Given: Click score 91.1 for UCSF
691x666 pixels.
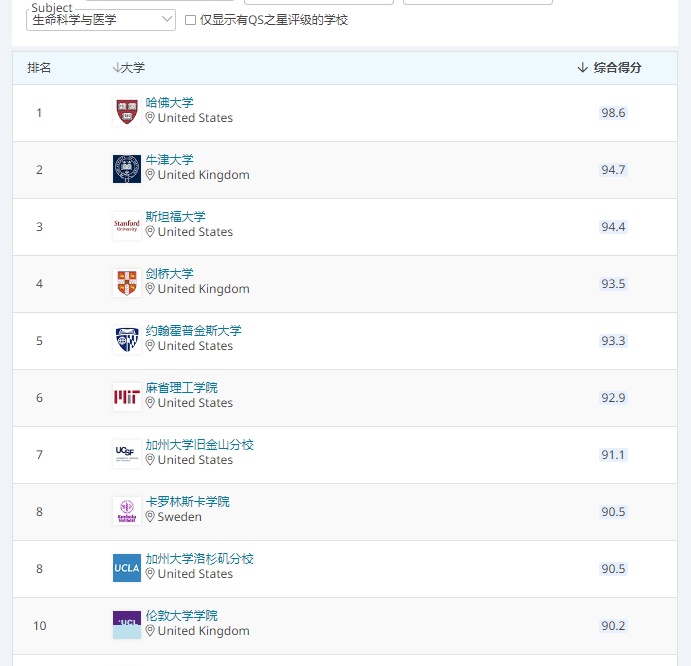Looking at the screenshot, I should tap(613, 455).
